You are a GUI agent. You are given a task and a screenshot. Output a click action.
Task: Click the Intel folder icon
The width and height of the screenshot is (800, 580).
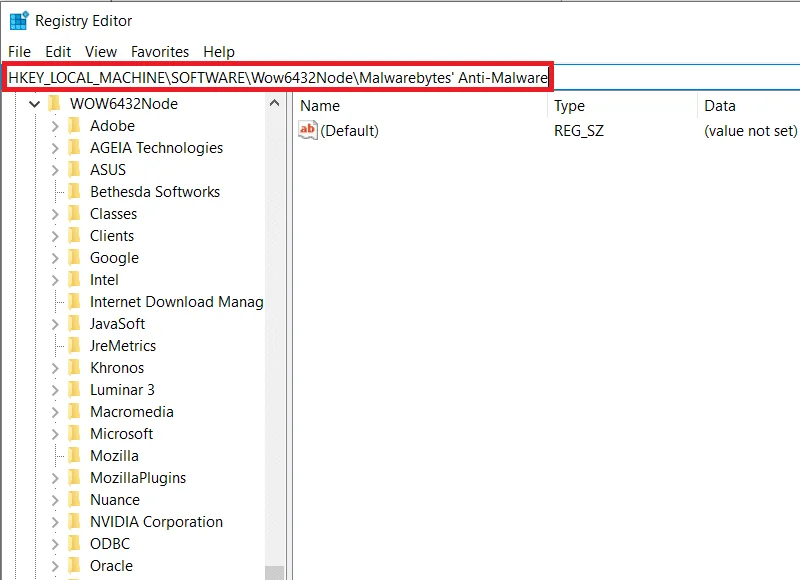click(x=74, y=280)
